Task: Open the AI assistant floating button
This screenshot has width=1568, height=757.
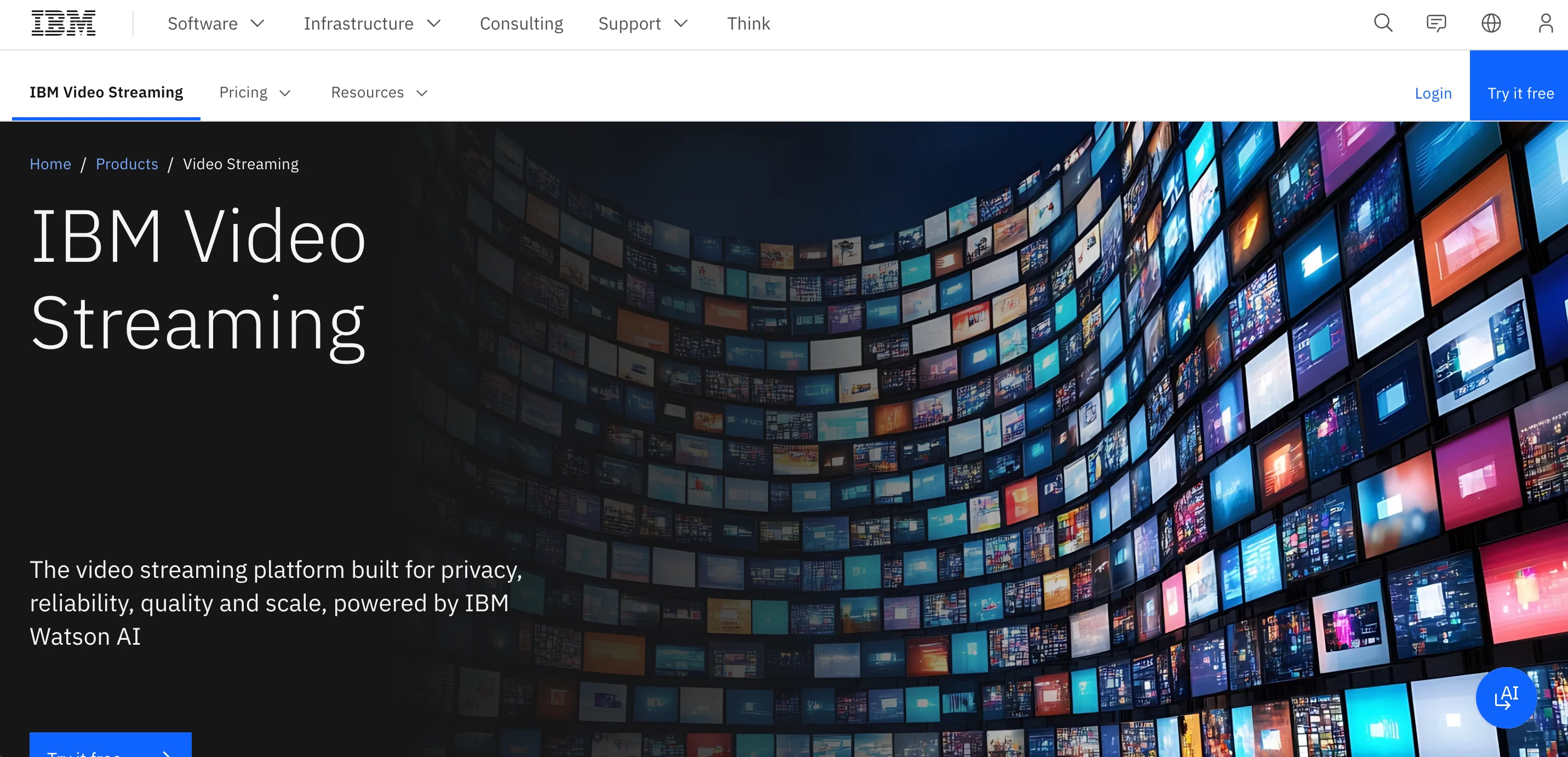Action: pyautogui.click(x=1506, y=697)
